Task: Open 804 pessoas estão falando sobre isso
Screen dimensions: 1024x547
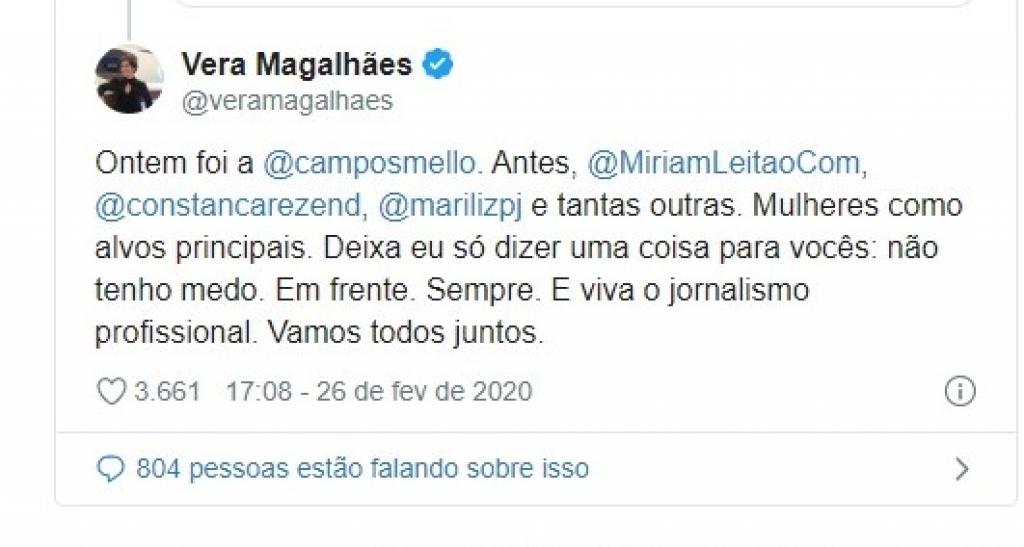Action: (x=362, y=469)
